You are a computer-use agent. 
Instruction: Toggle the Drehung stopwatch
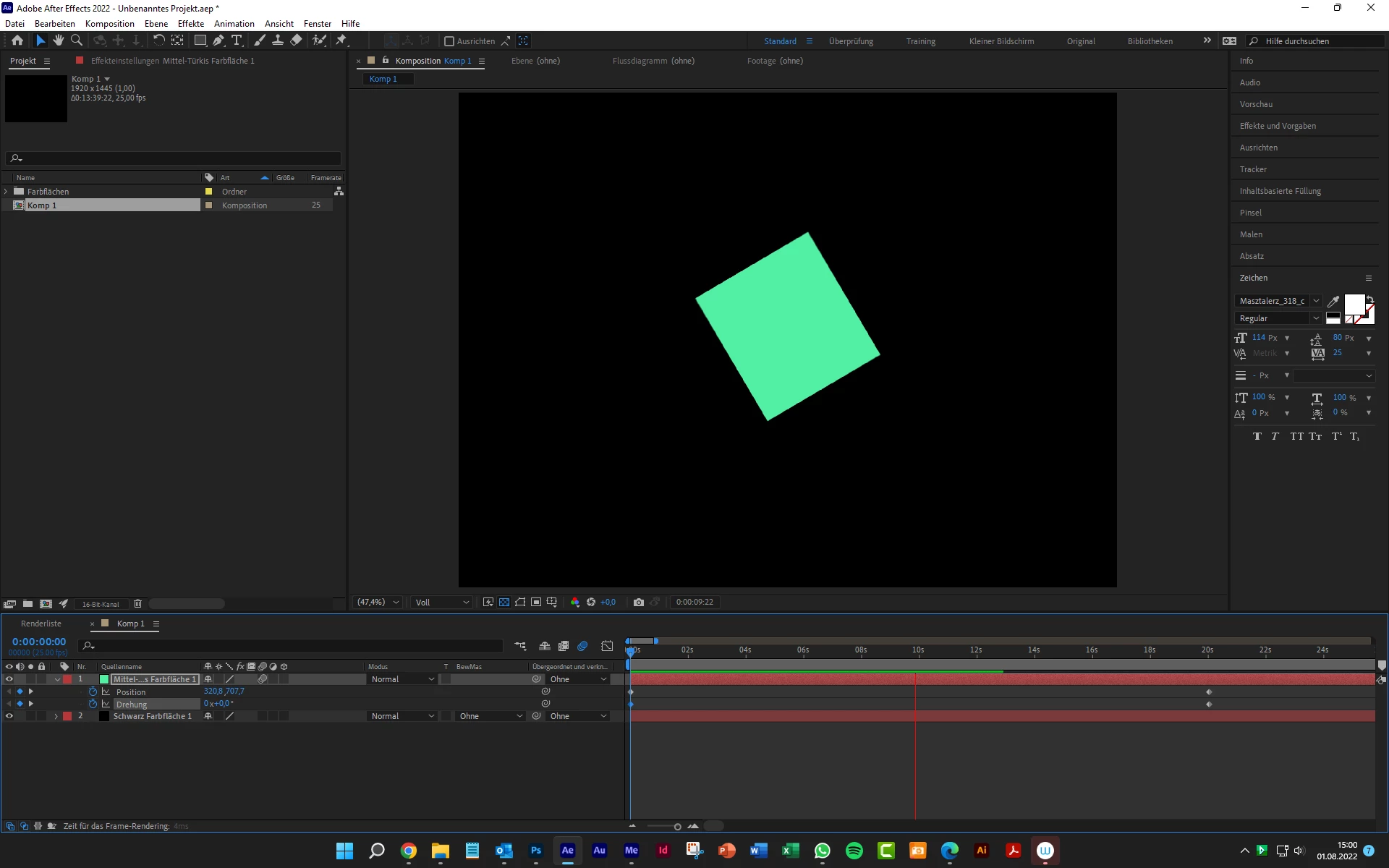point(93,704)
